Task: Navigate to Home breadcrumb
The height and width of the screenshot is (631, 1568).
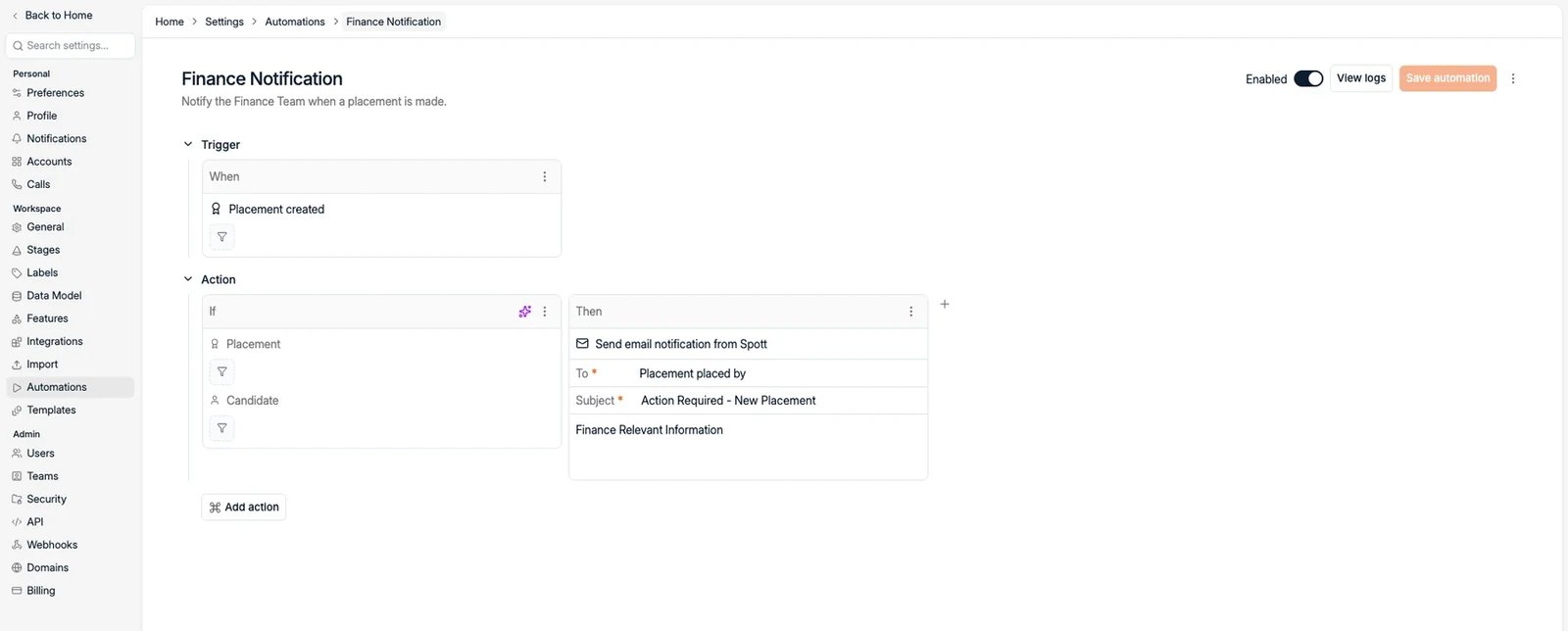Action: 170,22
